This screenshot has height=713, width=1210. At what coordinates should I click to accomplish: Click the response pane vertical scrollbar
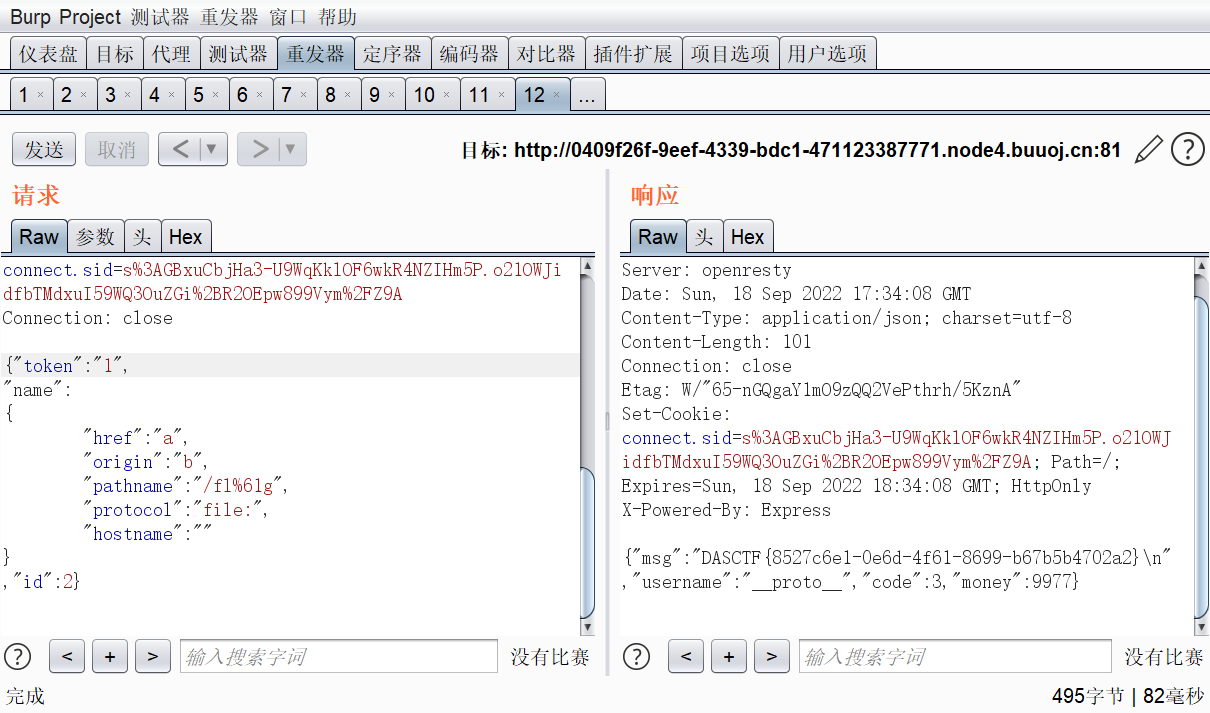point(1202,446)
